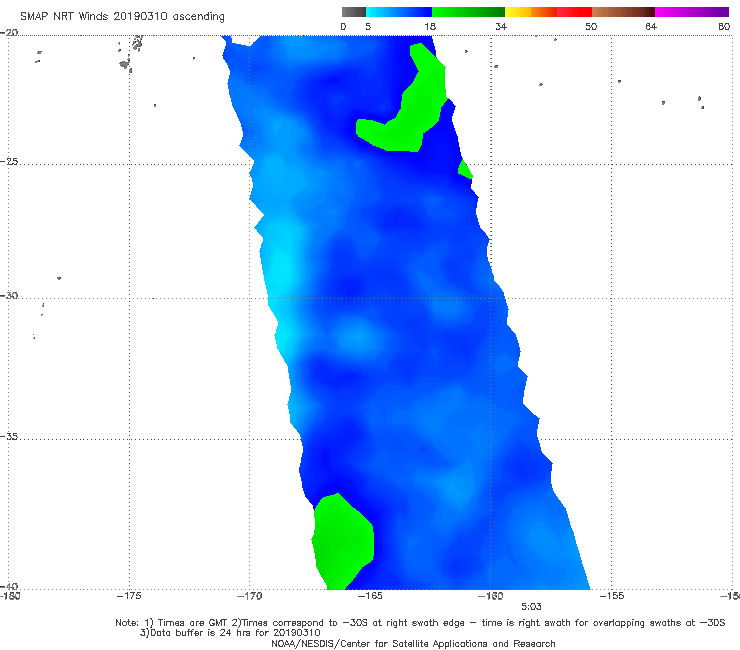Click the color bar label '18'

pyautogui.click(x=430, y=27)
